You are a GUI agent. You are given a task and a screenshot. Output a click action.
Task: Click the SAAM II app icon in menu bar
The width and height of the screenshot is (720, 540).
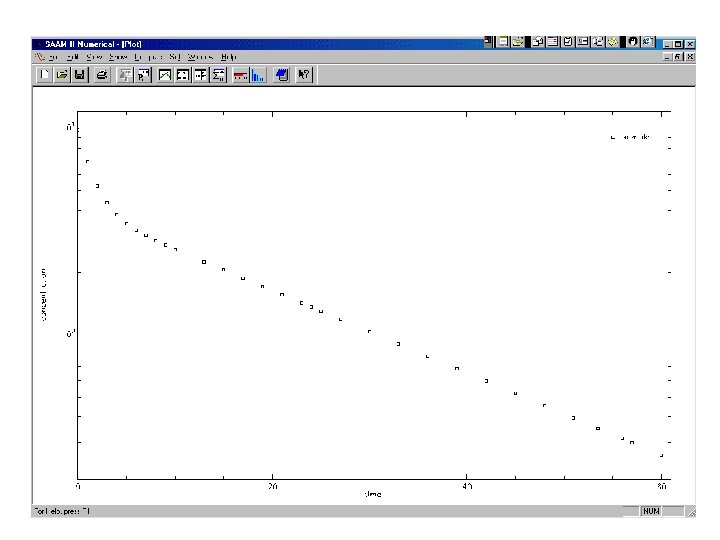tap(39, 57)
